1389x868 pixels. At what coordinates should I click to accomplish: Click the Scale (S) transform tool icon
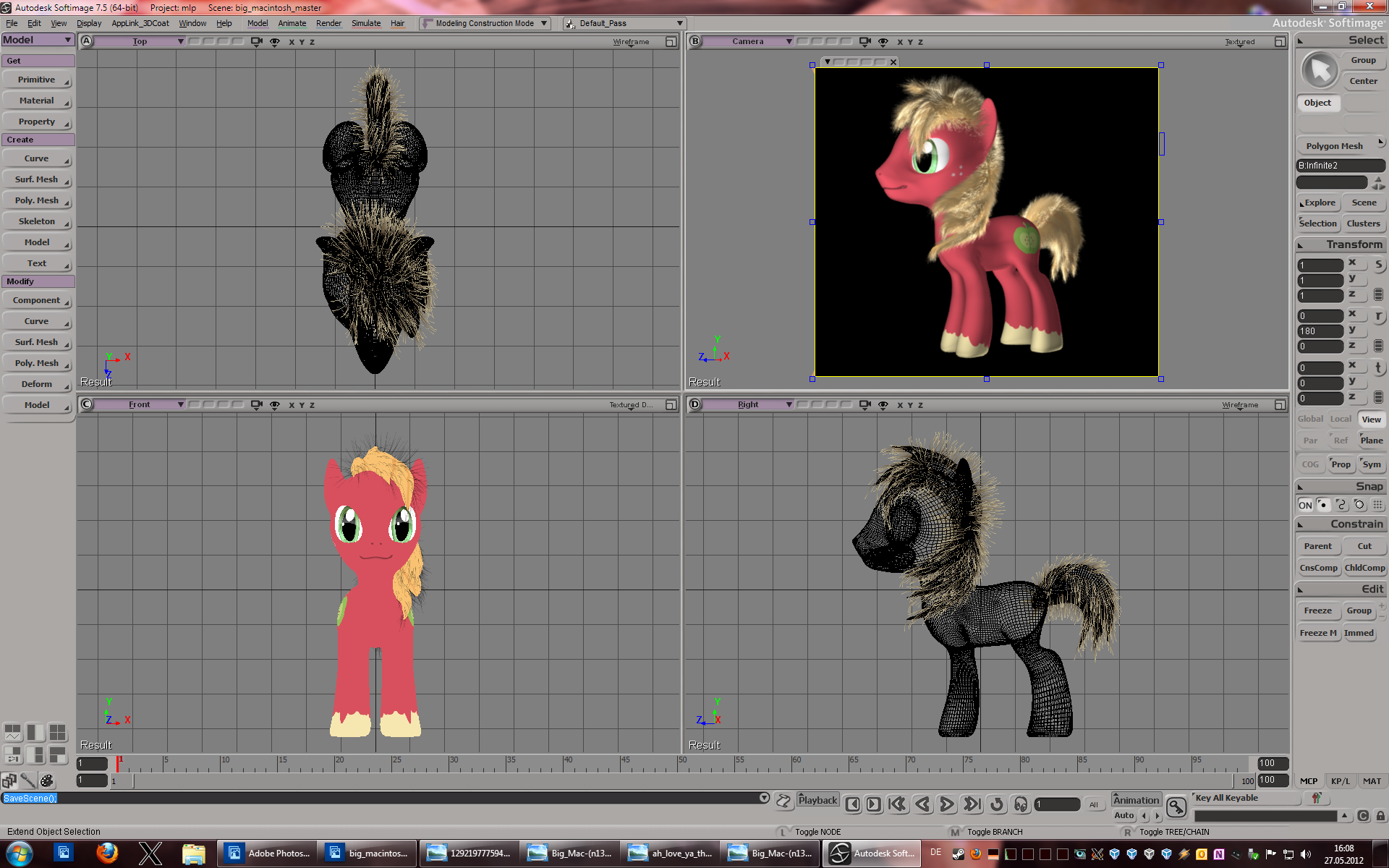point(1378,265)
